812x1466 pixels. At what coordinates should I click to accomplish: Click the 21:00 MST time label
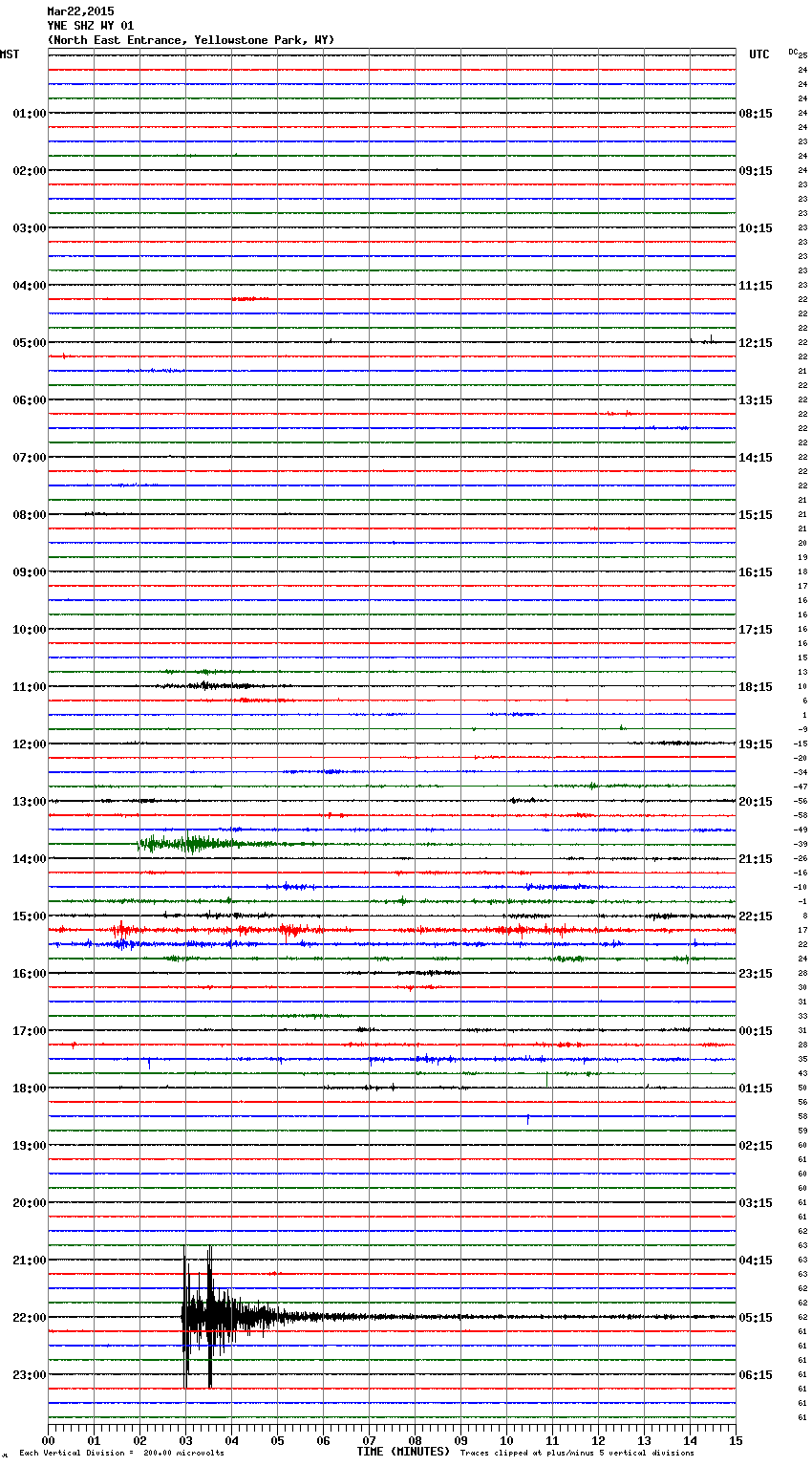pos(30,1261)
